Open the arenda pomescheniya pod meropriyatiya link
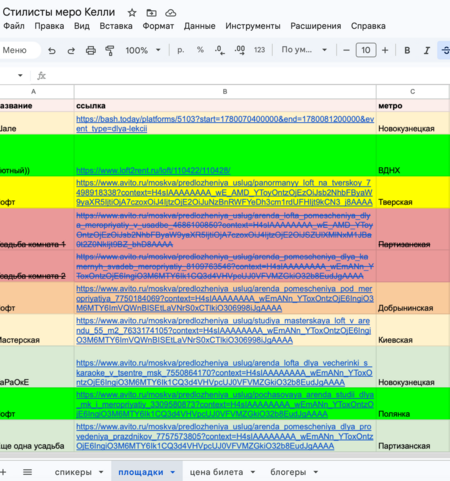Image resolution: width=450 pixels, height=481 pixels. point(225,298)
